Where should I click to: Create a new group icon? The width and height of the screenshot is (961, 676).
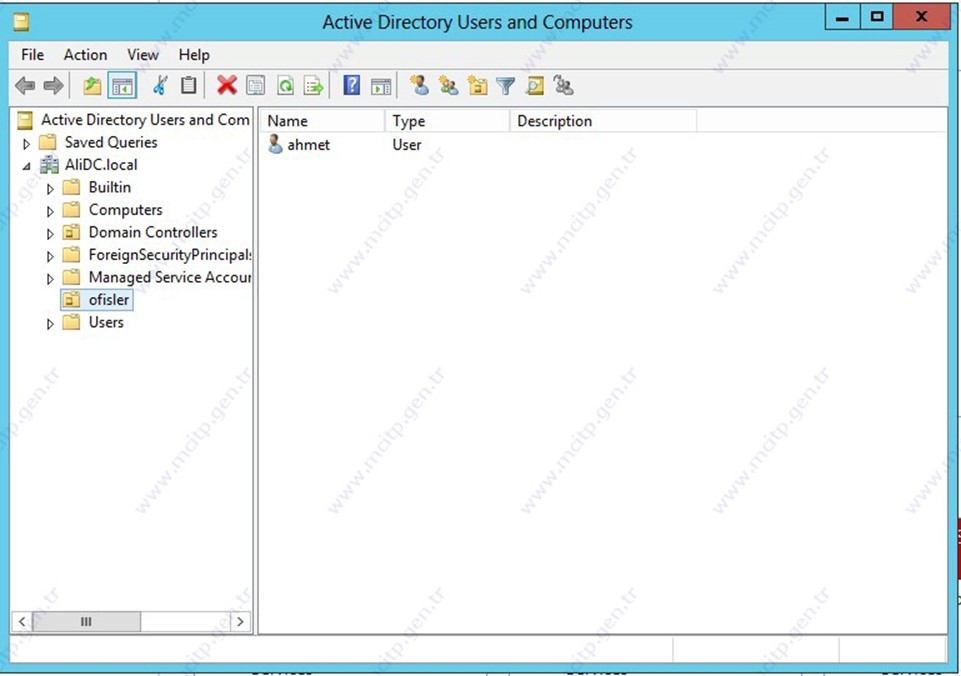pos(449,85)
